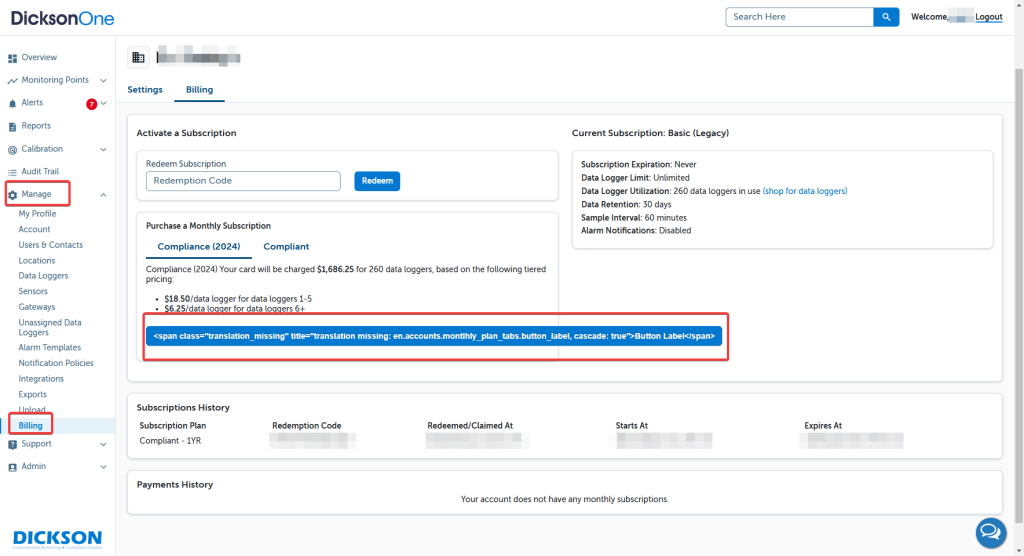Click the Support question-mark icon

(12, 444)
